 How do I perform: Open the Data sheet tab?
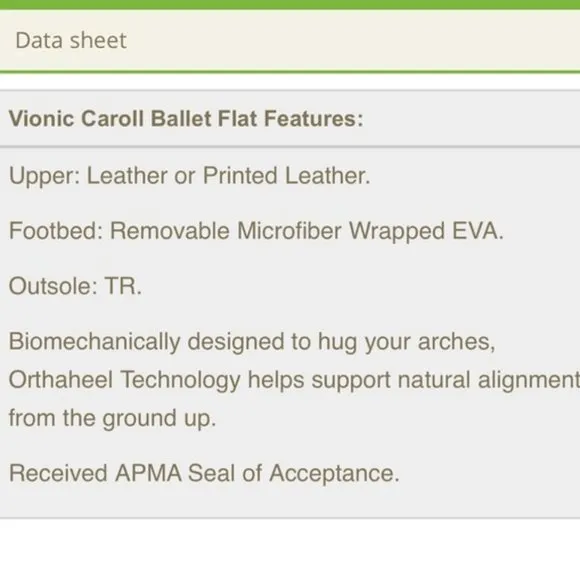tap(71, 40)
